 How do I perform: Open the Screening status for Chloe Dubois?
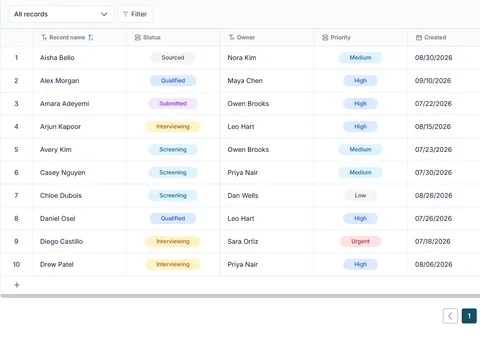point(173,196)
